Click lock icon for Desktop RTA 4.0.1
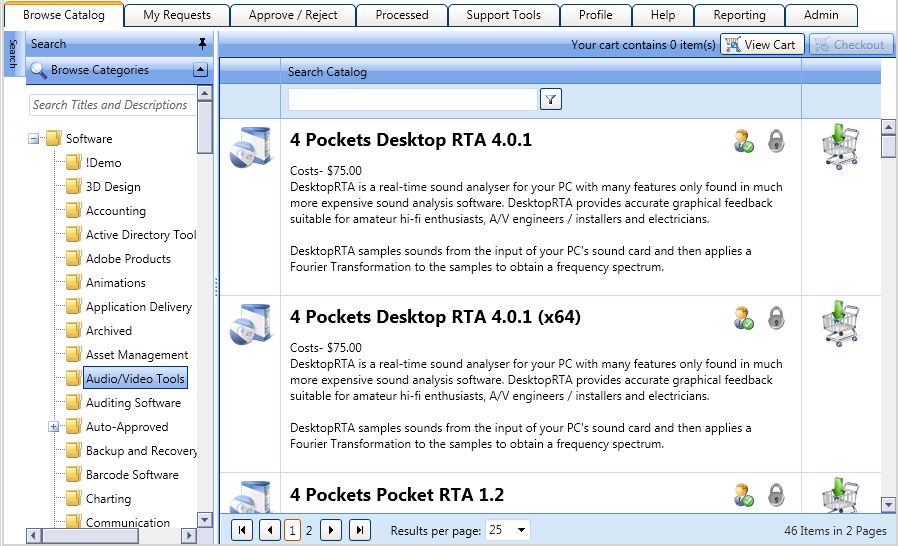The width and height of the screenshot is (898, 546). tap(776, 141)
